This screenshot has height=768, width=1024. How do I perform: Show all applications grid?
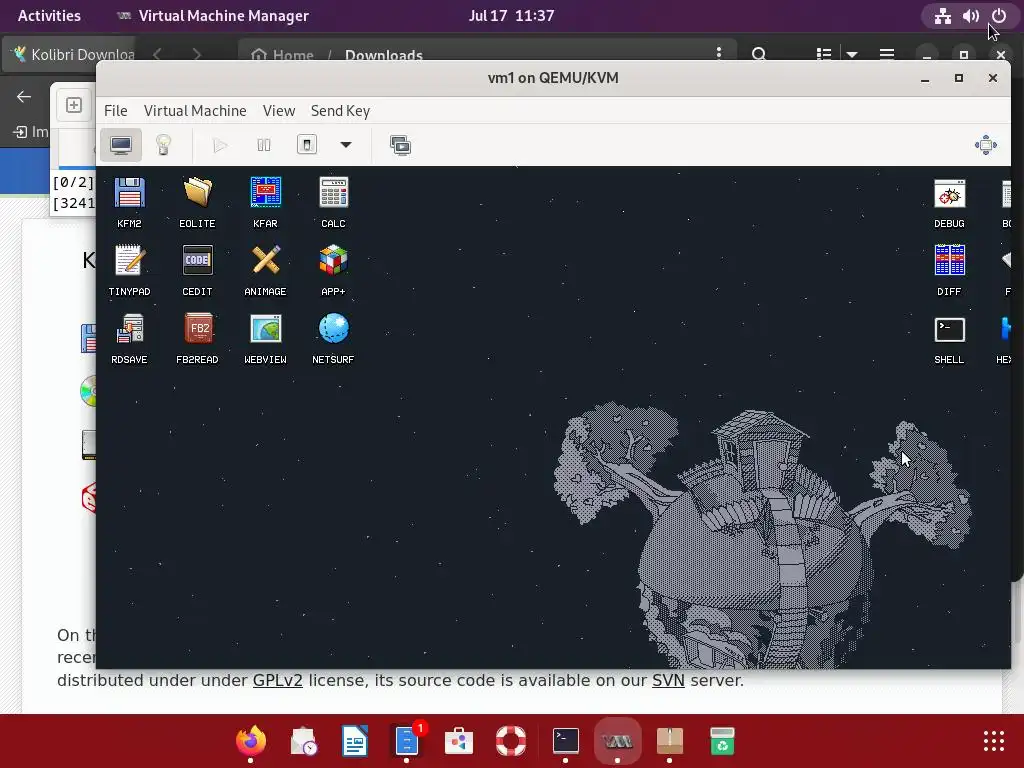(x=993, y=741)
